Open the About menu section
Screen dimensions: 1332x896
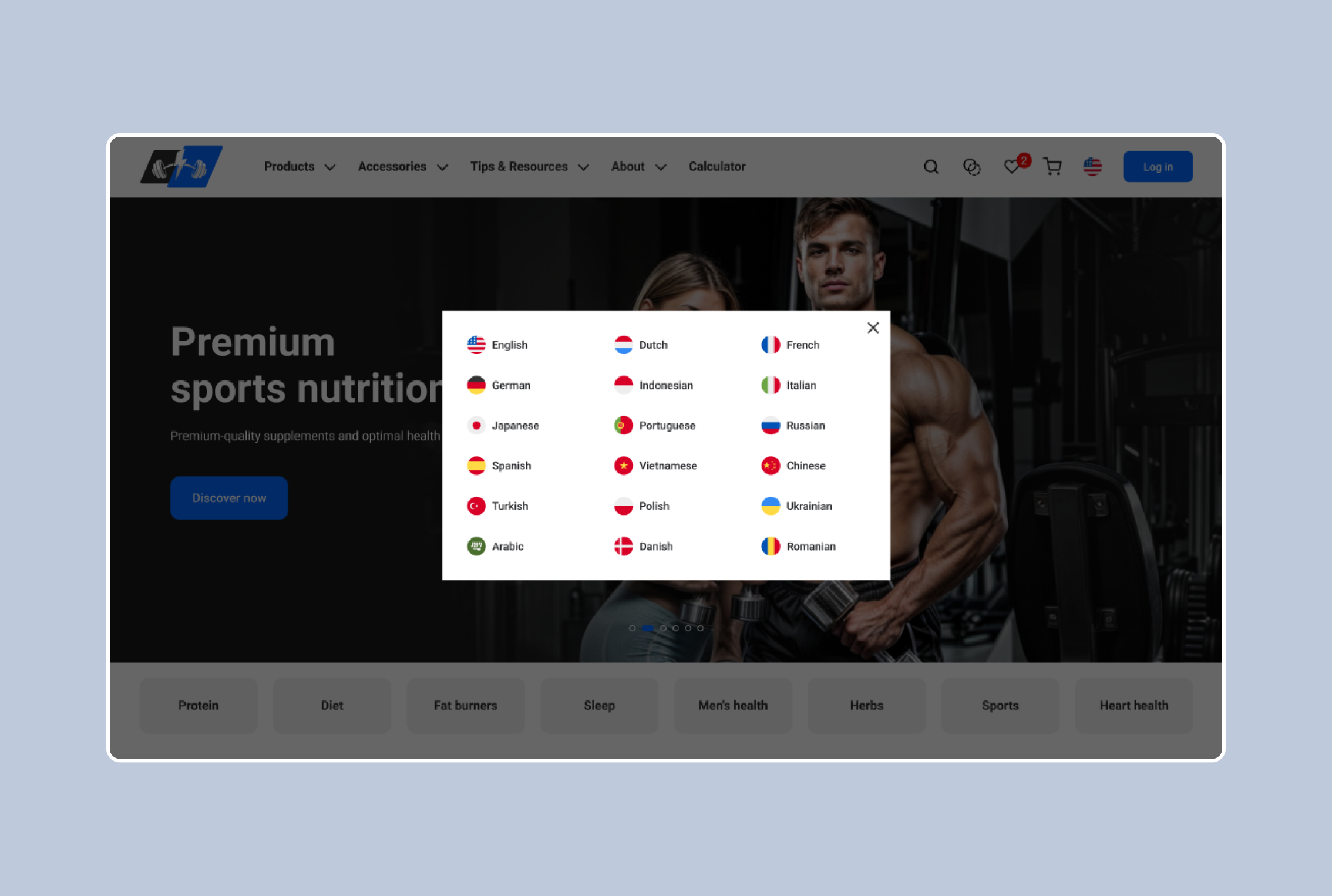[x=637, y=166]
